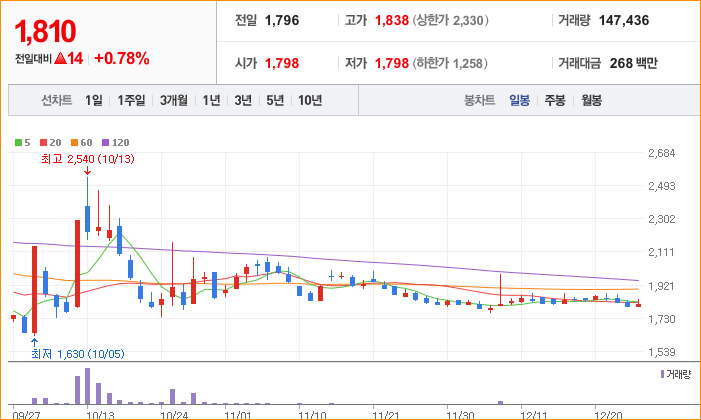Click the 1,921 price axis label
Viewport: 701px width, 420px height.
tap(662, 285)
